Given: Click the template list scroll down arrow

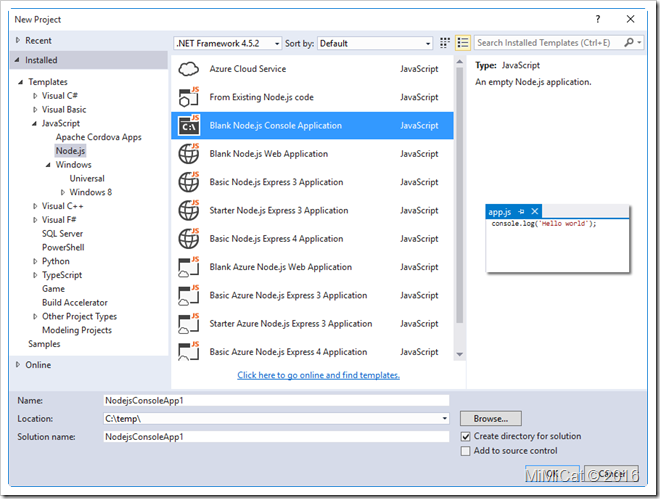Looking at the screenshot, I should (x=460, y=355).
